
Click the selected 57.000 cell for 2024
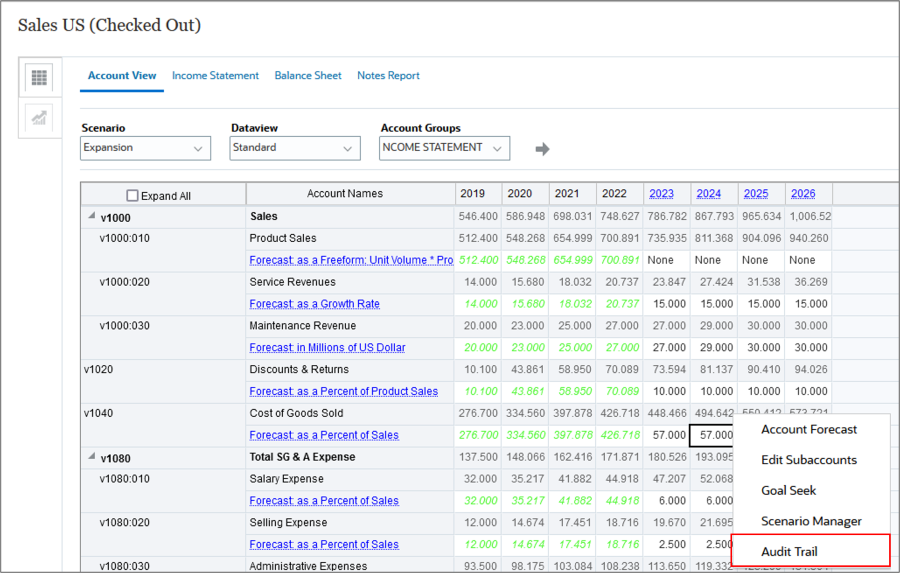coord(712,435)
